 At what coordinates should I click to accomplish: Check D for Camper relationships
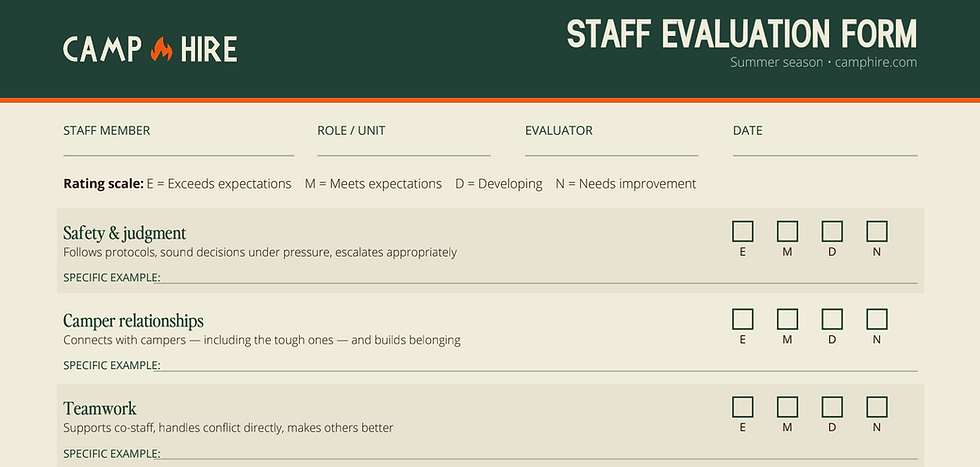click(x=832, y=319)
